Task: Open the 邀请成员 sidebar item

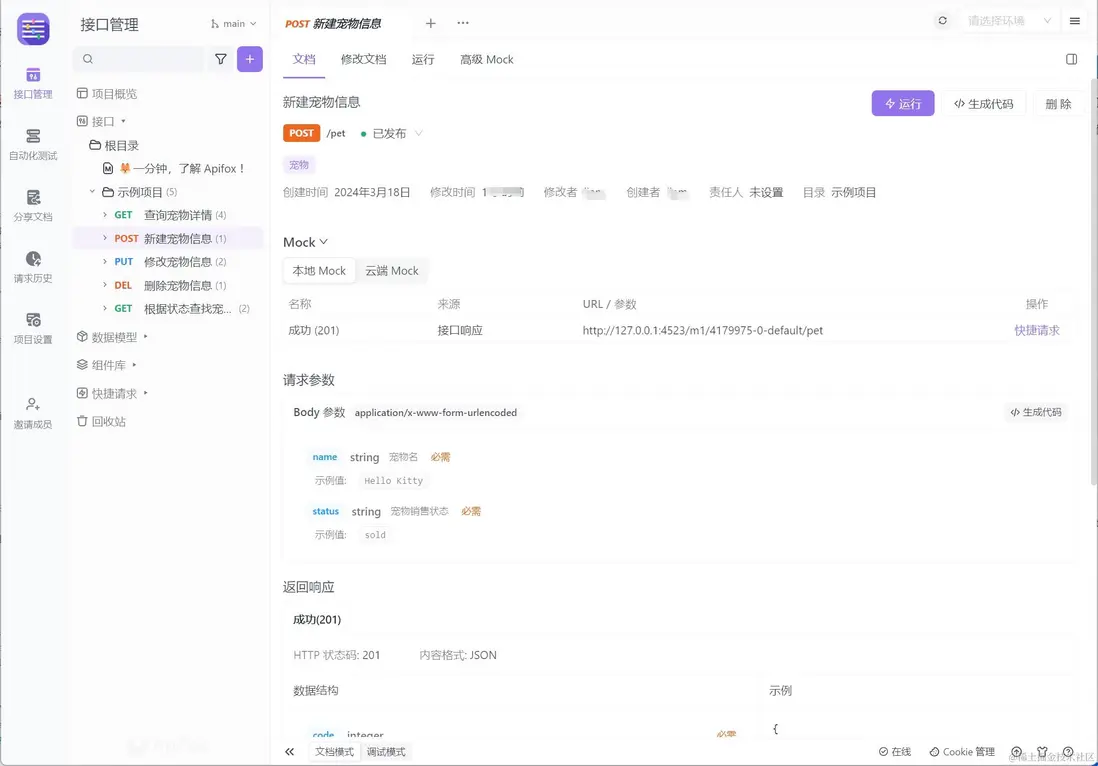Action: click(33, 414)
